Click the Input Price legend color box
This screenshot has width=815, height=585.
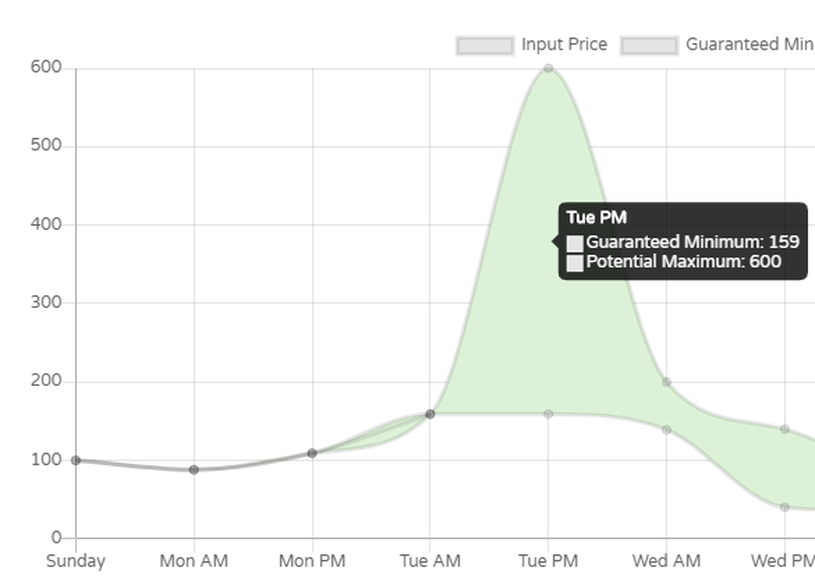[484, 45]
